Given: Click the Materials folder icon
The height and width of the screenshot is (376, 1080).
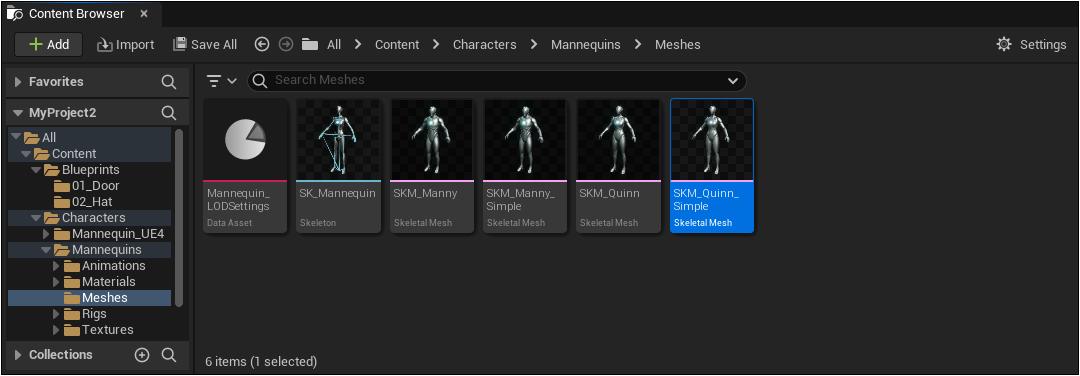Looking at the screenshot, I should click(72, 282).
